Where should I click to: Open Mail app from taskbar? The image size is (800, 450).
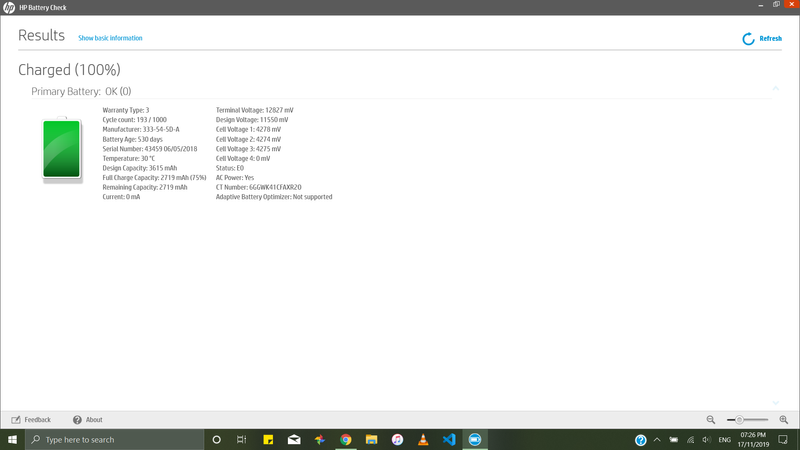[x=294, y=439]
